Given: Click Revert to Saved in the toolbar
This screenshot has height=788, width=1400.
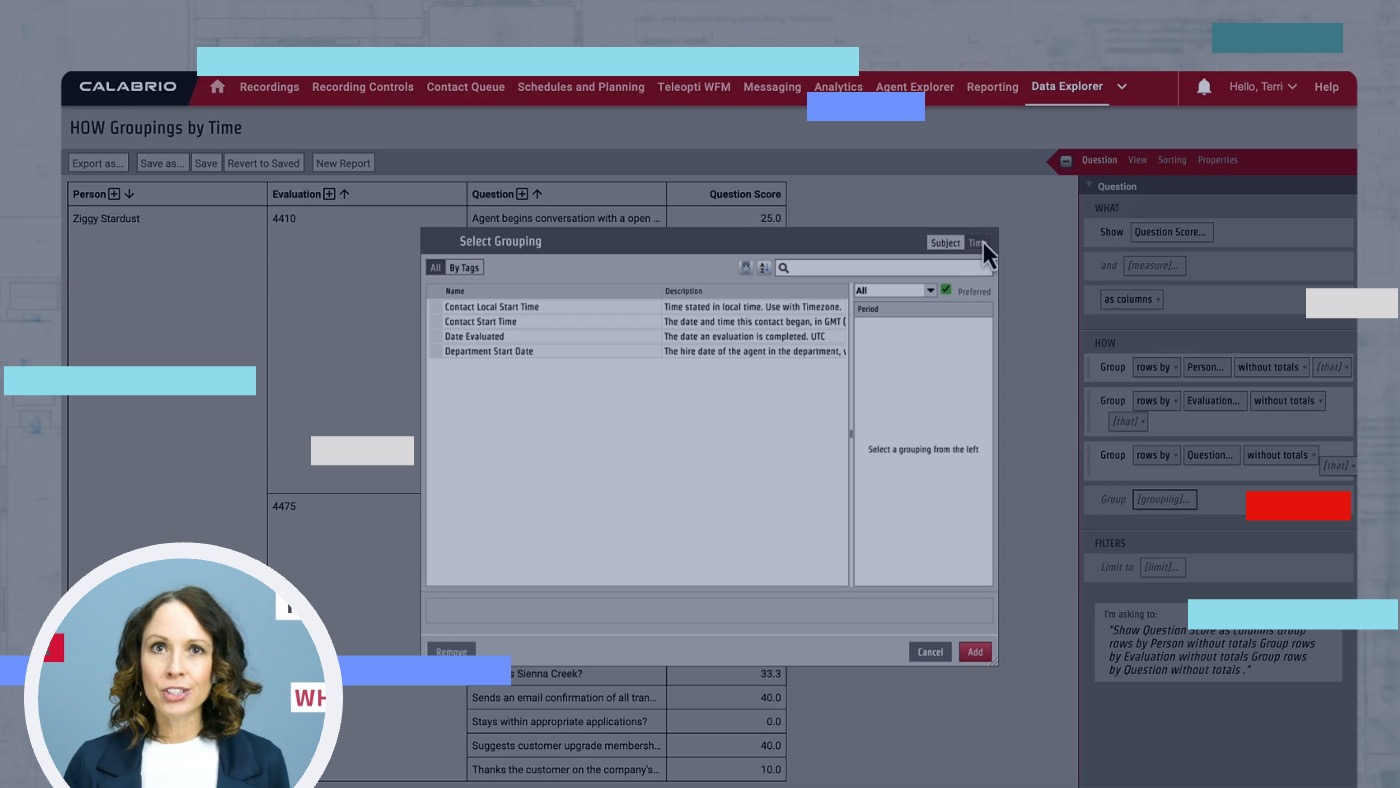Looking at the screenshot, I should 263,162.
